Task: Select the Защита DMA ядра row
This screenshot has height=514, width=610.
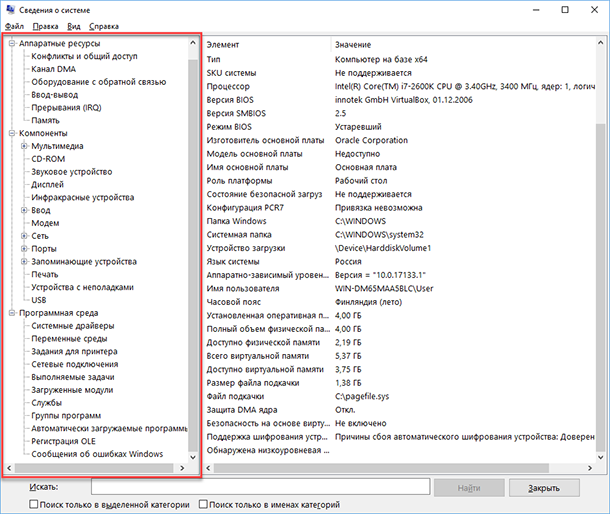Action: coord(400,410)
